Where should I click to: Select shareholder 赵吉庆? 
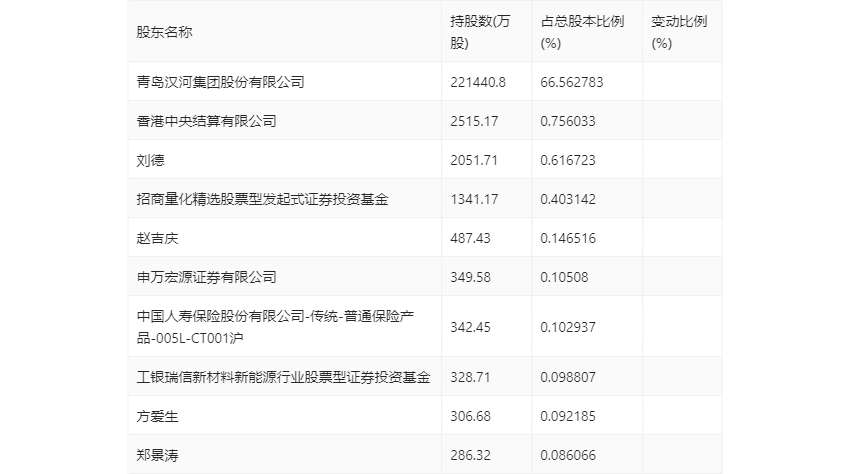pos(157,238)
